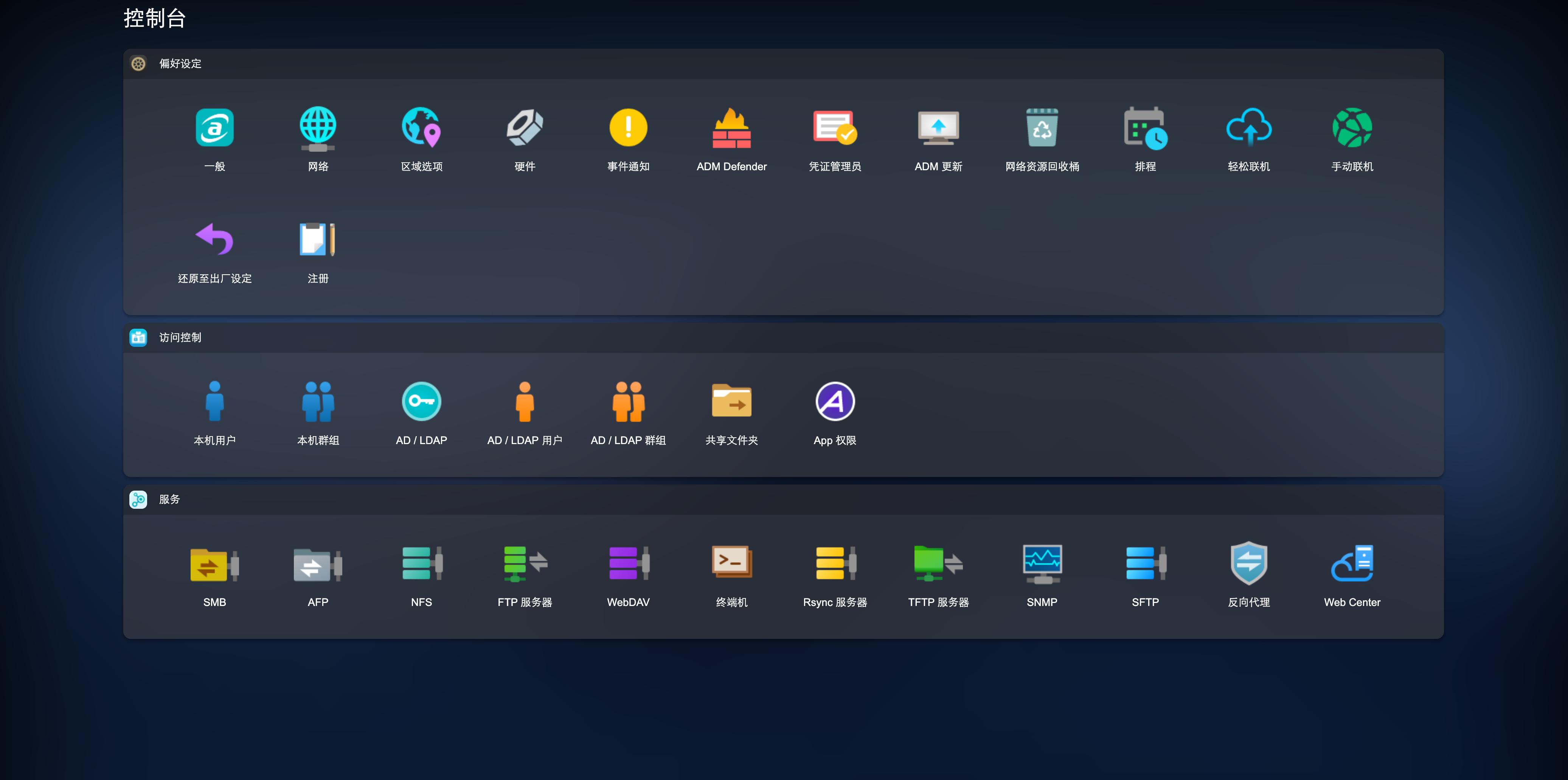This screenshot has height=780, width=1568.
Task: Open the SMB service icon
Action: point(214,563)
